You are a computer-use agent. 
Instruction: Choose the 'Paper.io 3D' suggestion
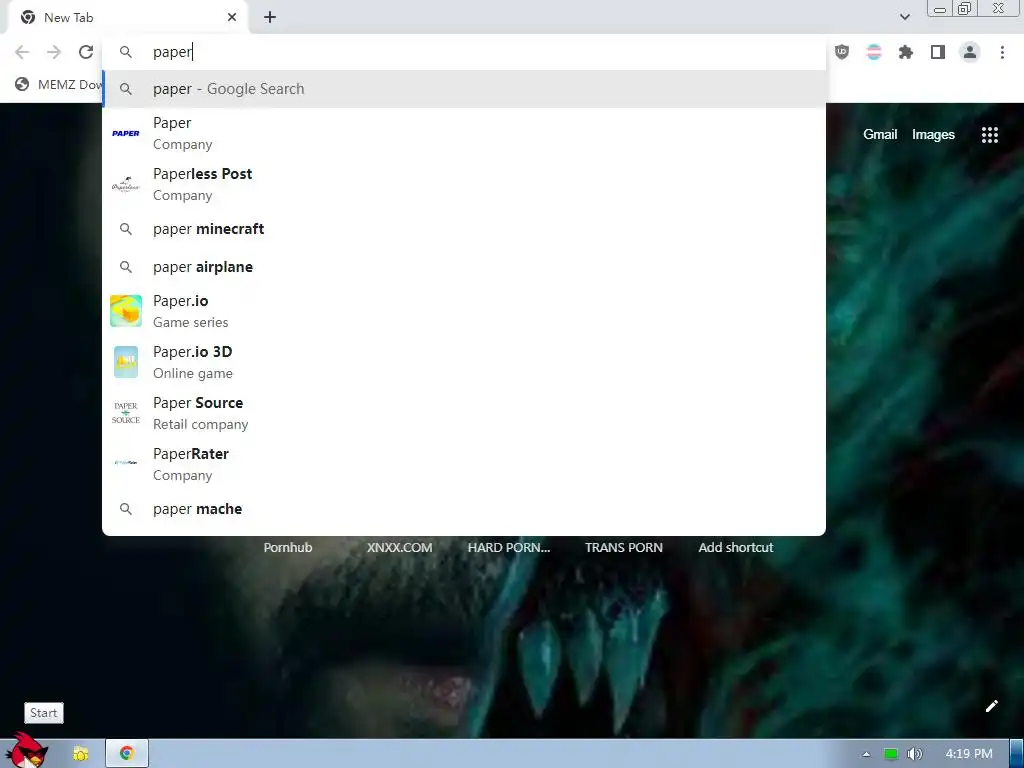(x=464, y=362)
